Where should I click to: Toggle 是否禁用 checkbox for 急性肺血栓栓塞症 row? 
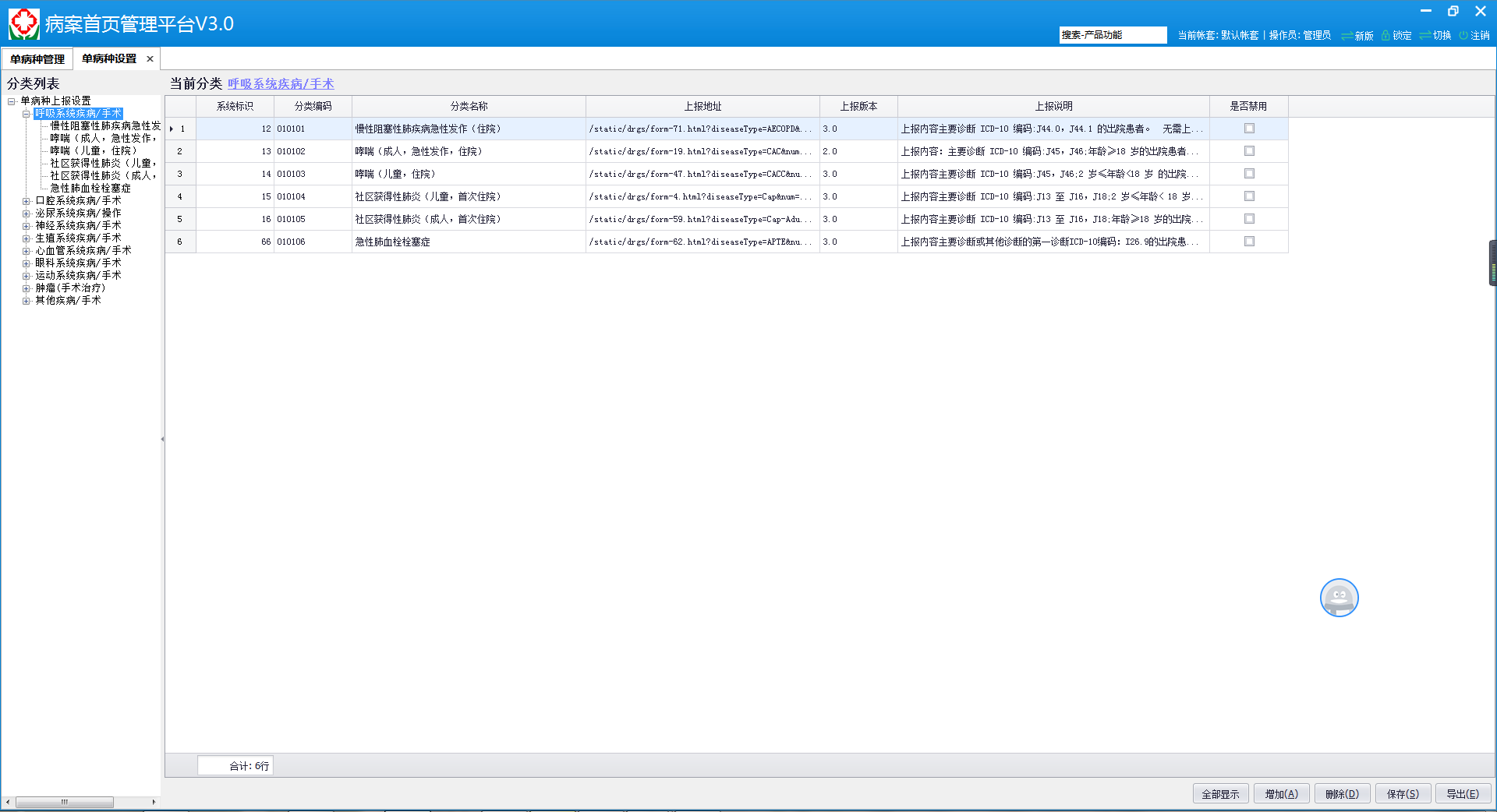click(1249, 242)
